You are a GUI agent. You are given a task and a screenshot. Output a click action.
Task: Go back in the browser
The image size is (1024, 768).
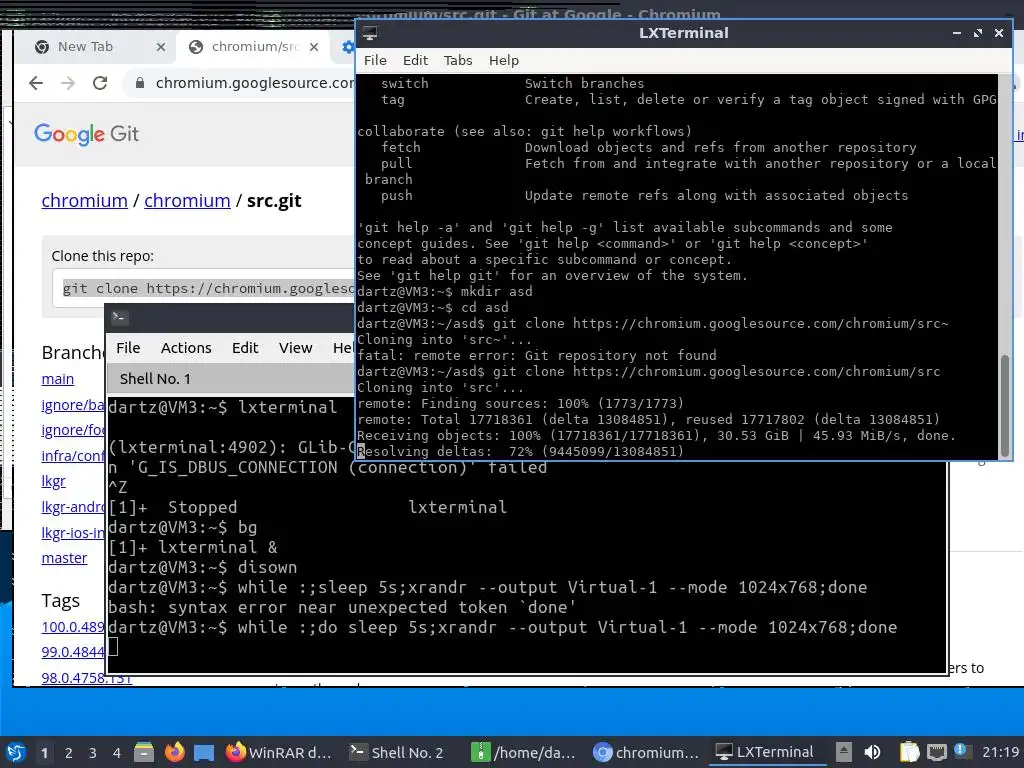click(x=36, y=83)
